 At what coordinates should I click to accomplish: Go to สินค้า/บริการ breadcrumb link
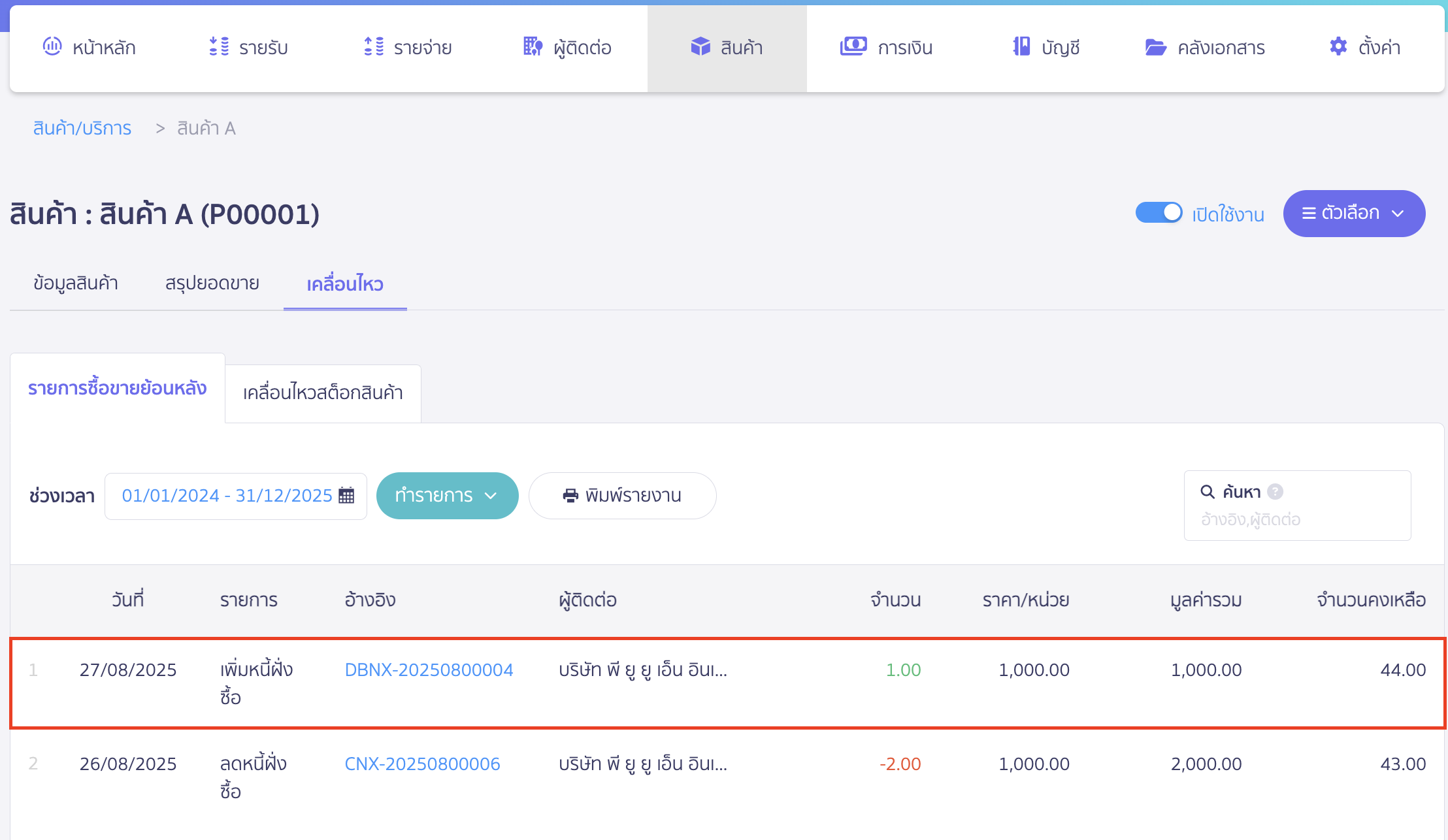(82, 128)
